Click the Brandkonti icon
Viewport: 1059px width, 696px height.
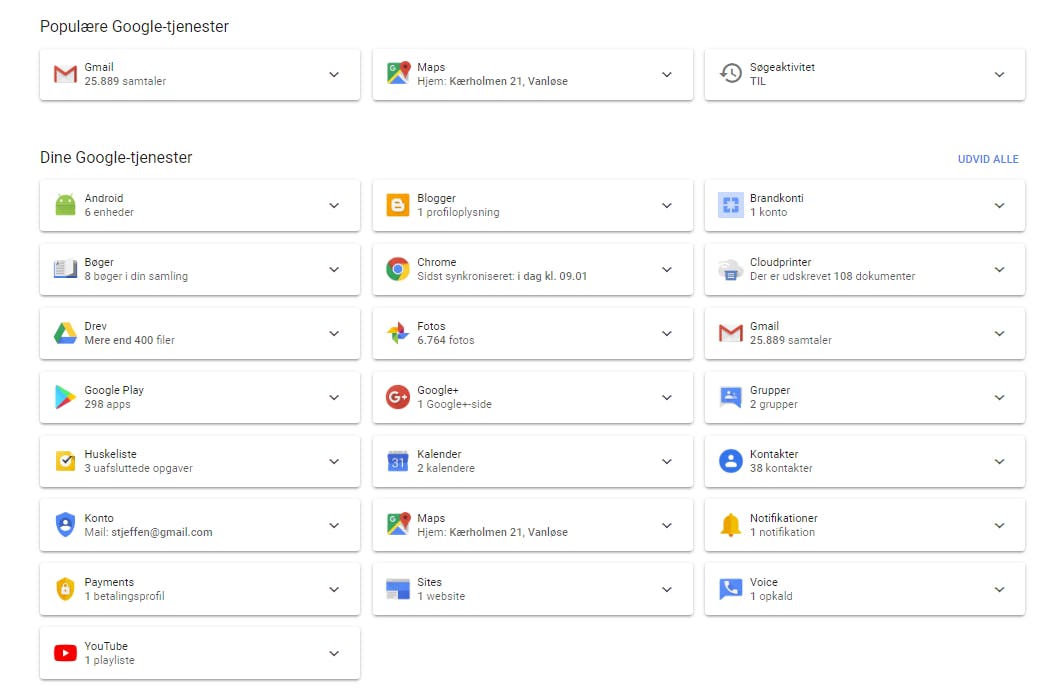click(731, 205)
